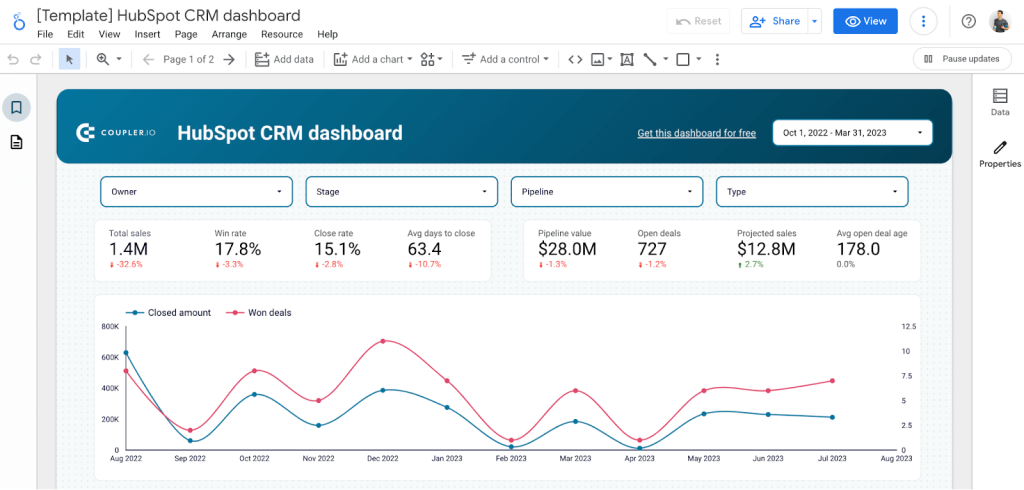Toggle Pause updates
This screenshot has width=1024, height=490.
pyautogui.click(x=961, y=59)
